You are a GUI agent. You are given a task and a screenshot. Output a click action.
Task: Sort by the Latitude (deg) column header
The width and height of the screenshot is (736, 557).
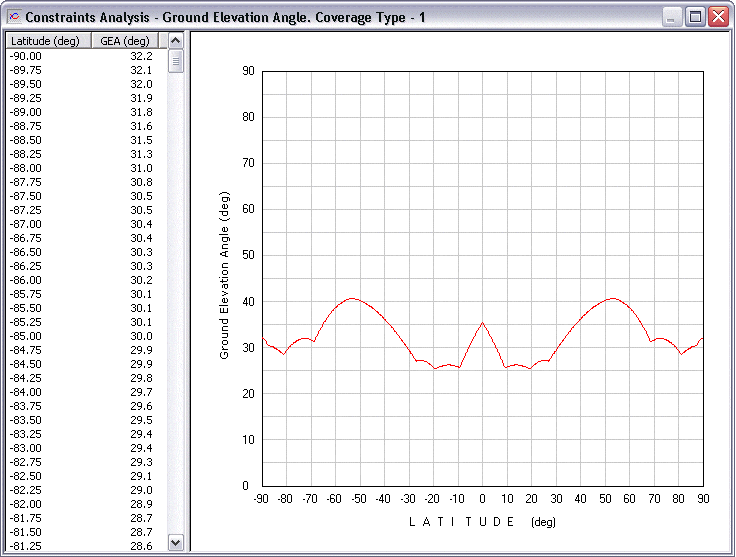pos(48,40)
